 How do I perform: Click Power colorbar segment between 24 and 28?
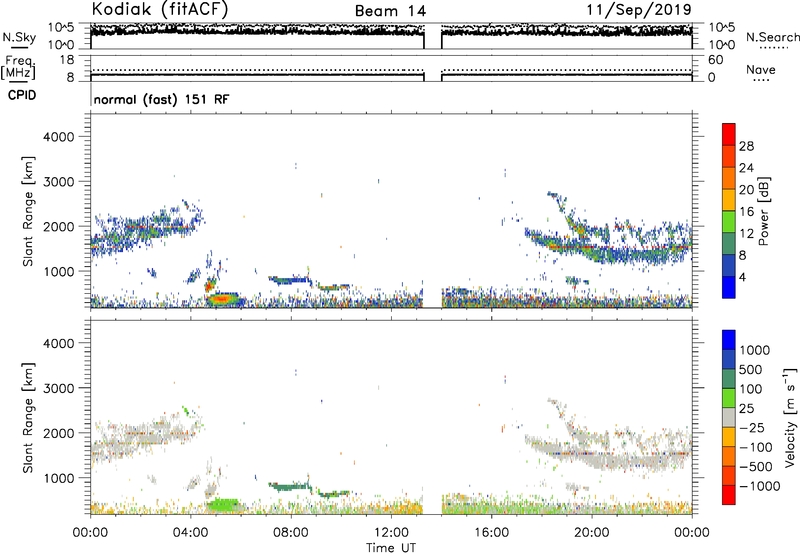pyautogui.click(x=729, y=156)
